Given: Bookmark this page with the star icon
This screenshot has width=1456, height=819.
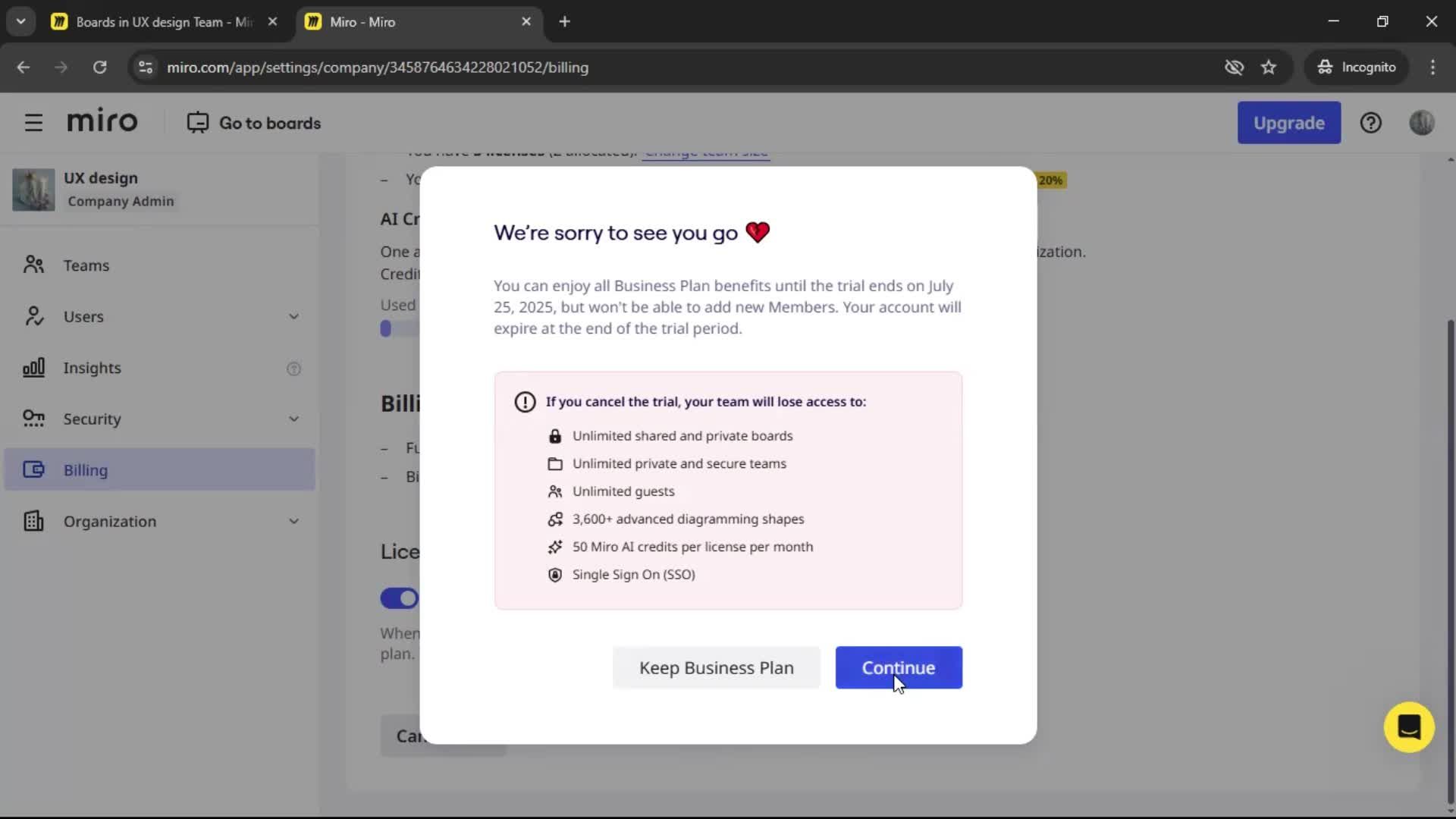Looking at the screenshot, I should tap(1269, 67).
